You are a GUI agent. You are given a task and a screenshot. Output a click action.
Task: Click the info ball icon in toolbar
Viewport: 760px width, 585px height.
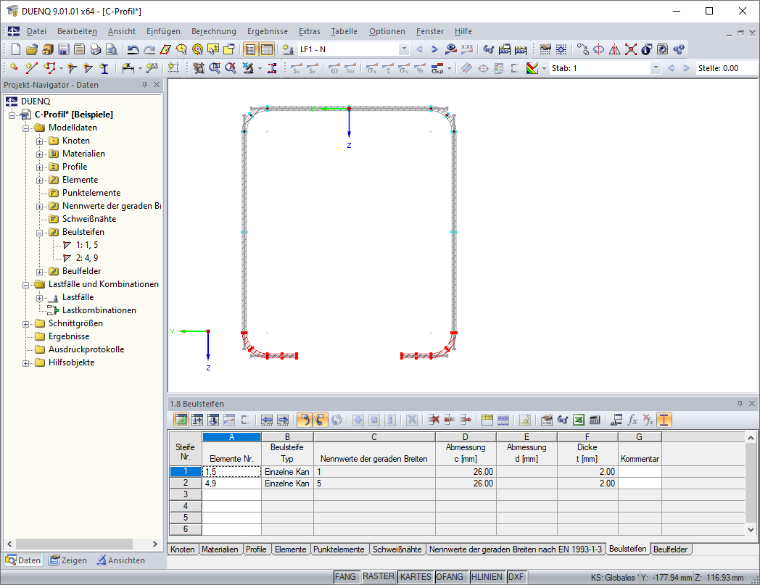647,49
